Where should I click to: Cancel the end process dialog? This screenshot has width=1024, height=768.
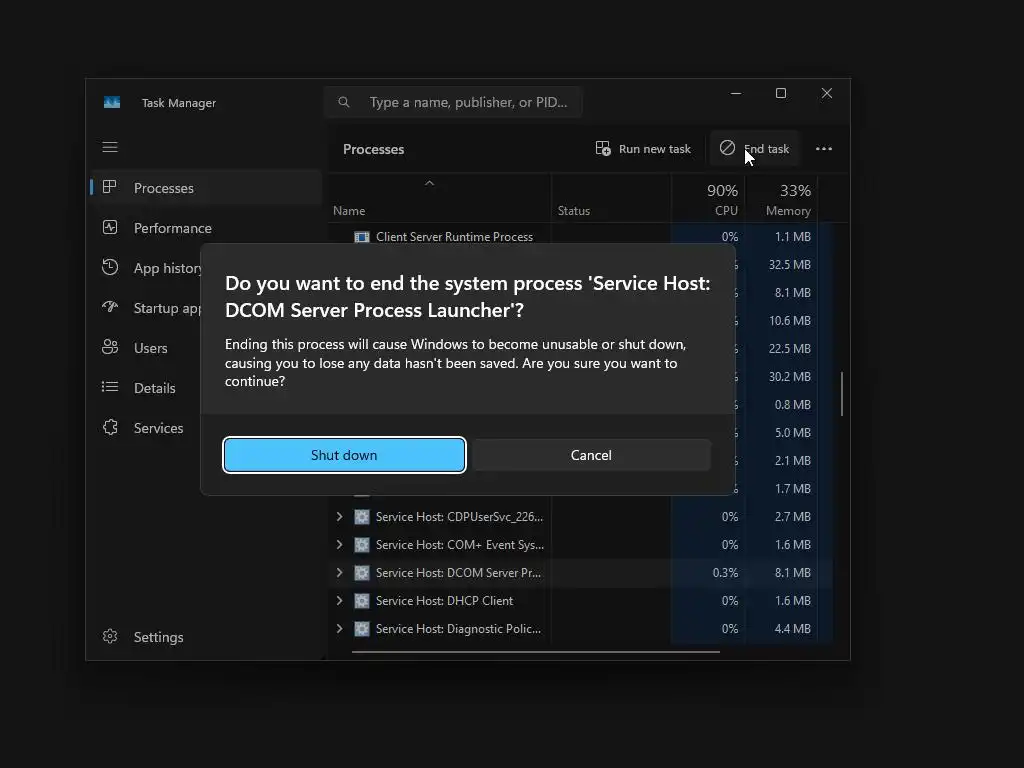click(591, 455)
